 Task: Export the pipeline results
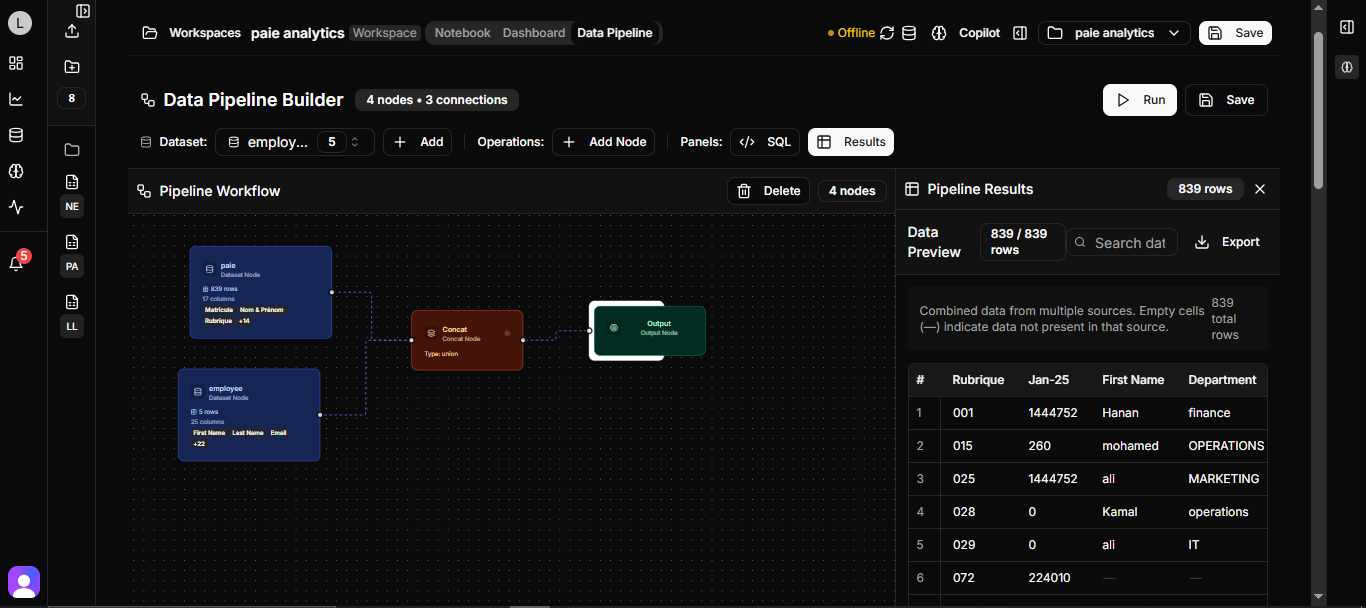pyautogui.click(x=1227, y=241)
